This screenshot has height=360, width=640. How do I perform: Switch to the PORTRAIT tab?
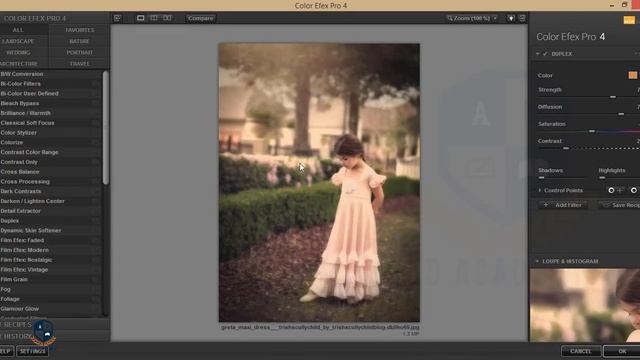pyautogui.click(x=80, y=53)
